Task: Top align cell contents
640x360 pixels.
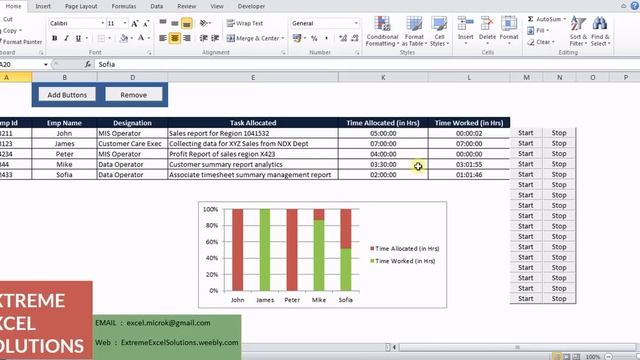Action: (x=163, y=23)
